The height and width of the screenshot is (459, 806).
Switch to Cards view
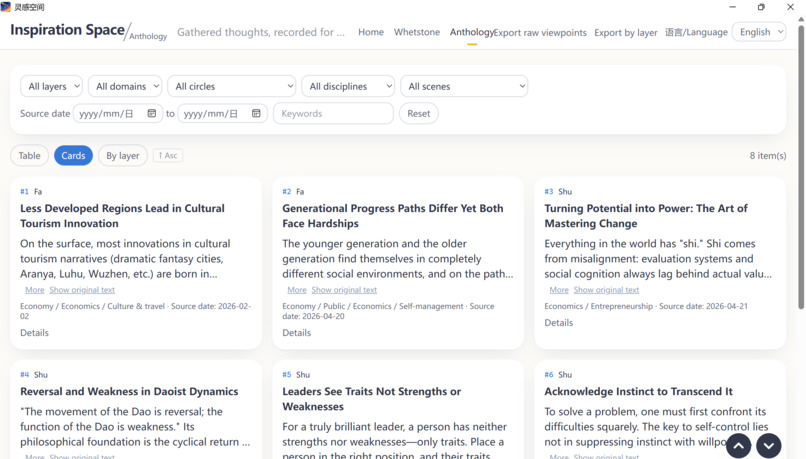pos(73,156)
